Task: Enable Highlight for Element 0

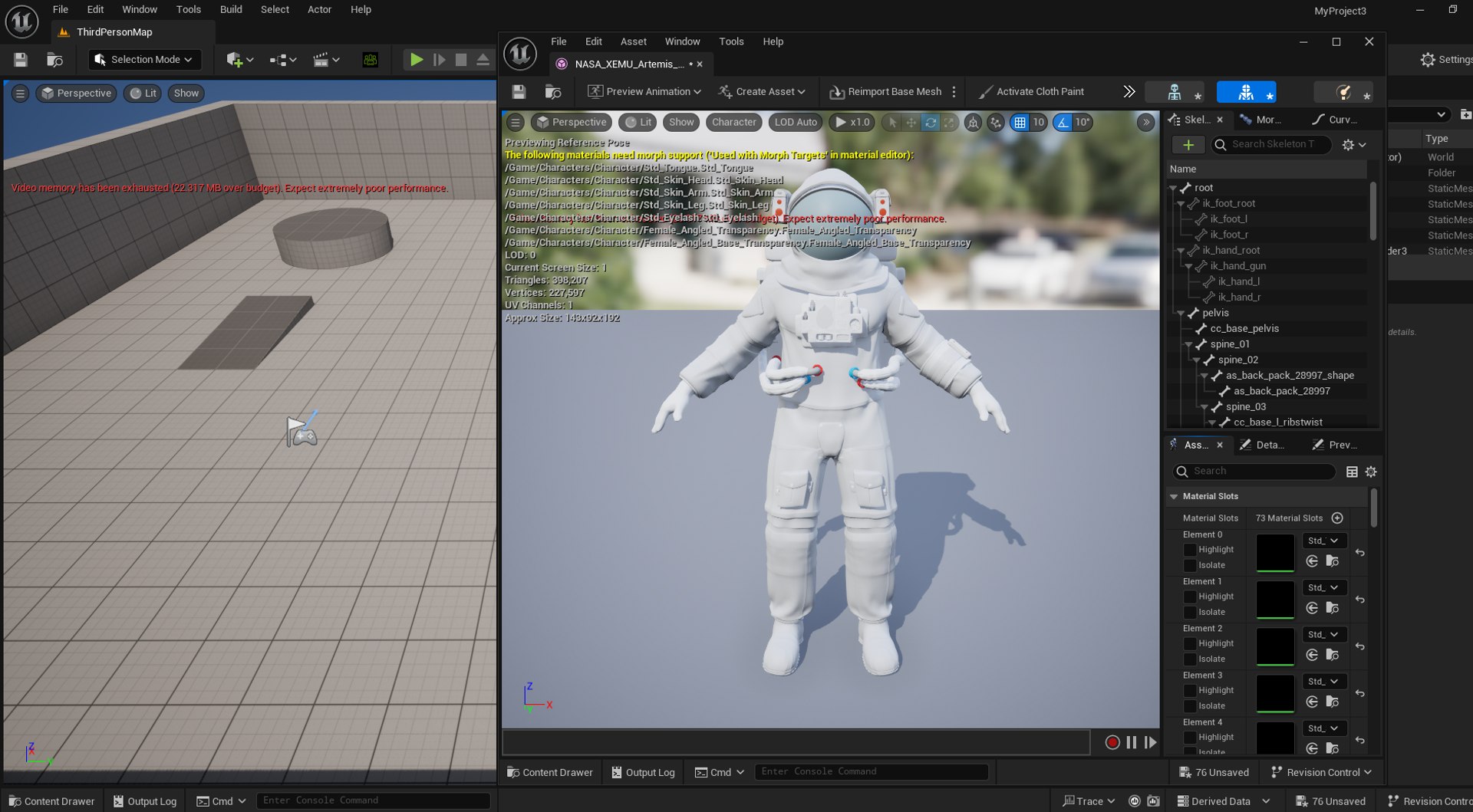Action: (1189, 550)
